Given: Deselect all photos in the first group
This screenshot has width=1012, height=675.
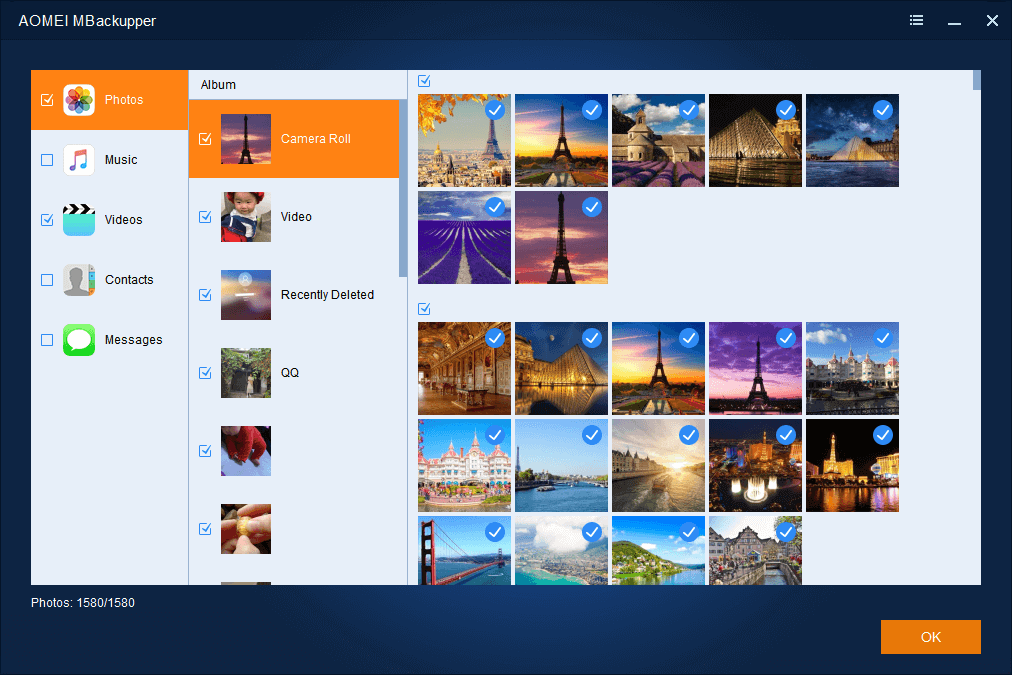Looking at the screenshot, I should 424,81.
